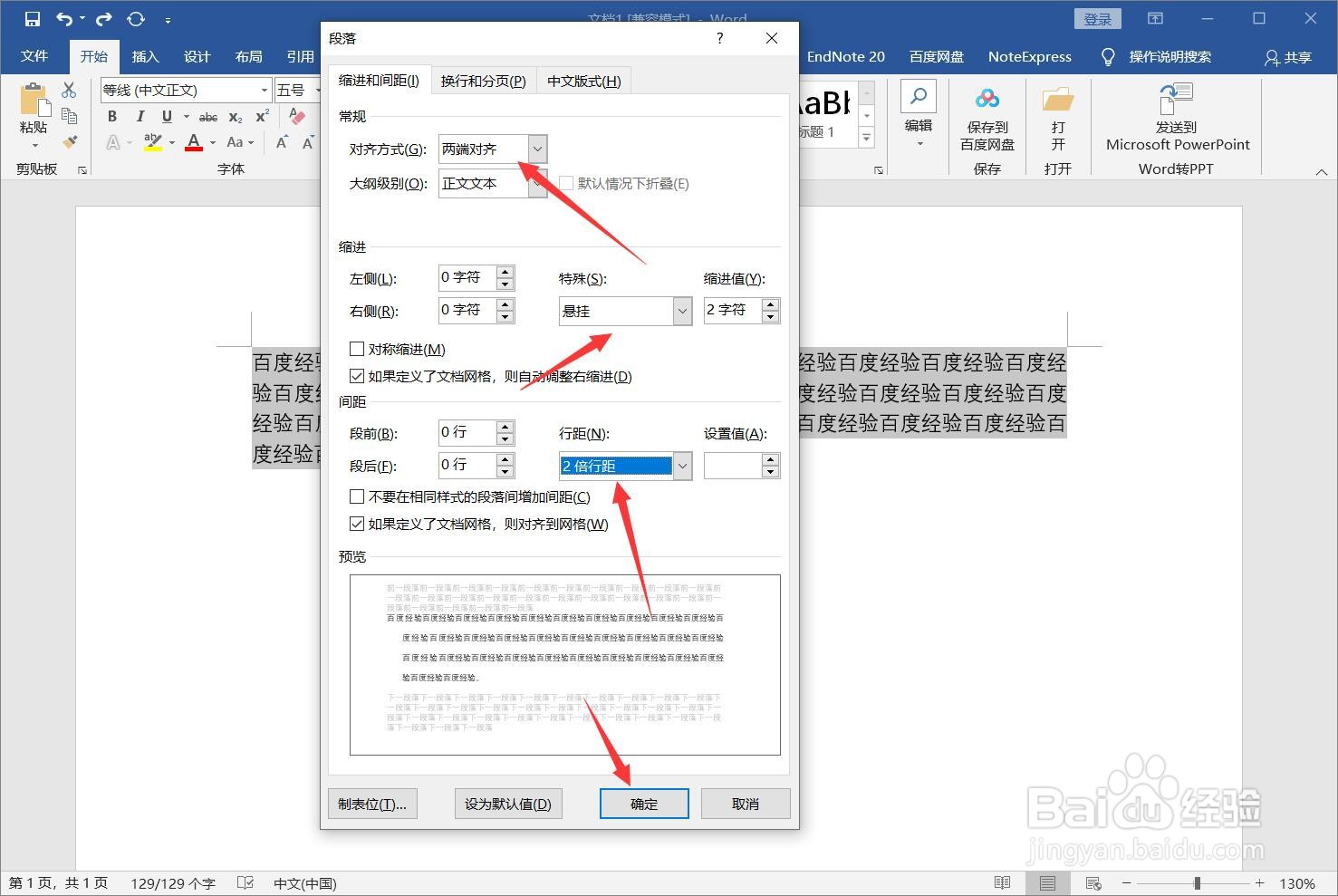Open the 制表位 dialog button
The height and width of the screenshot is (896, 1338).
[x=372, y=804]
